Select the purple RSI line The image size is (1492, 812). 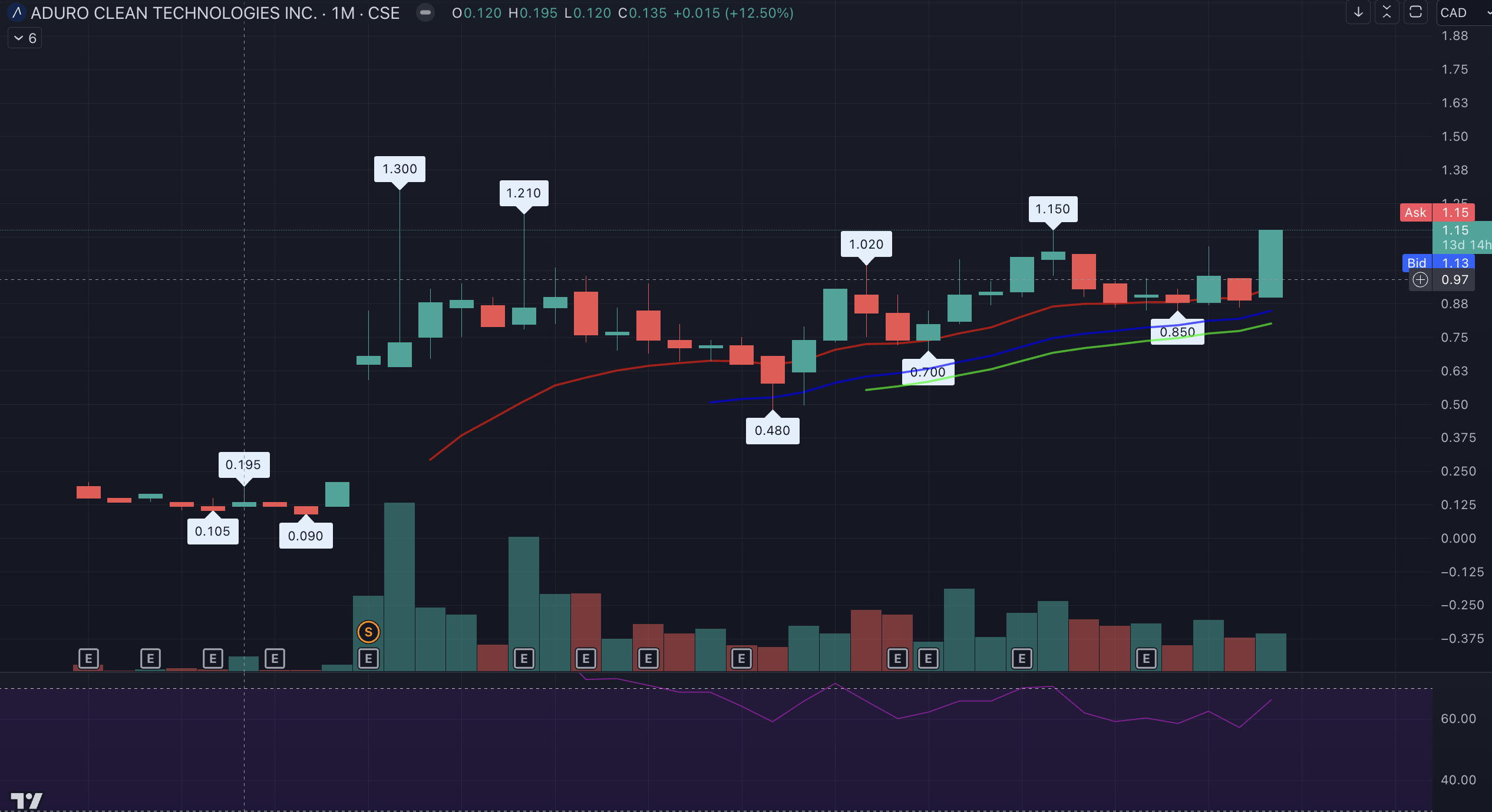(773, 721)
